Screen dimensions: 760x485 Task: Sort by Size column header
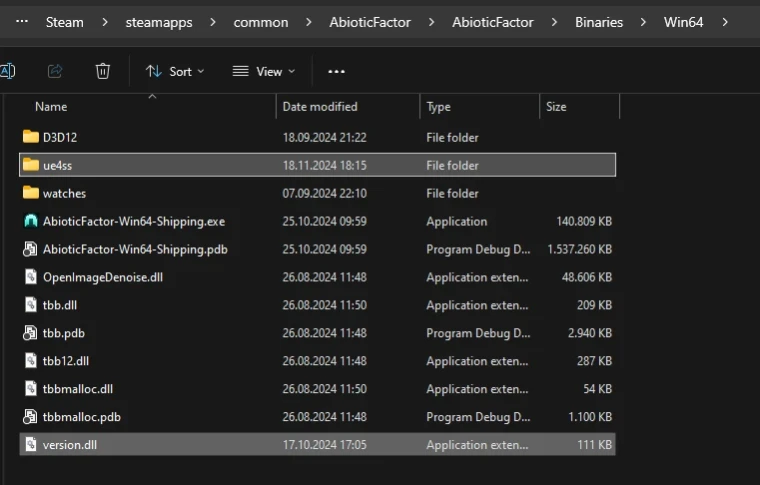[x=556, y=107]
